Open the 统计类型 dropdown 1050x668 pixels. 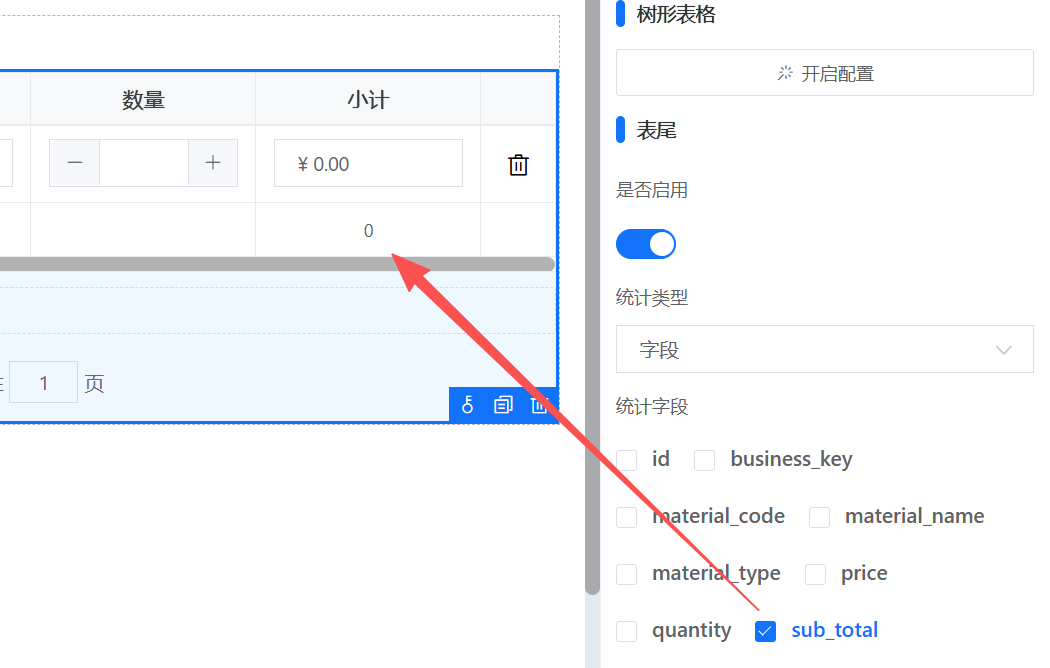[824, 349]
